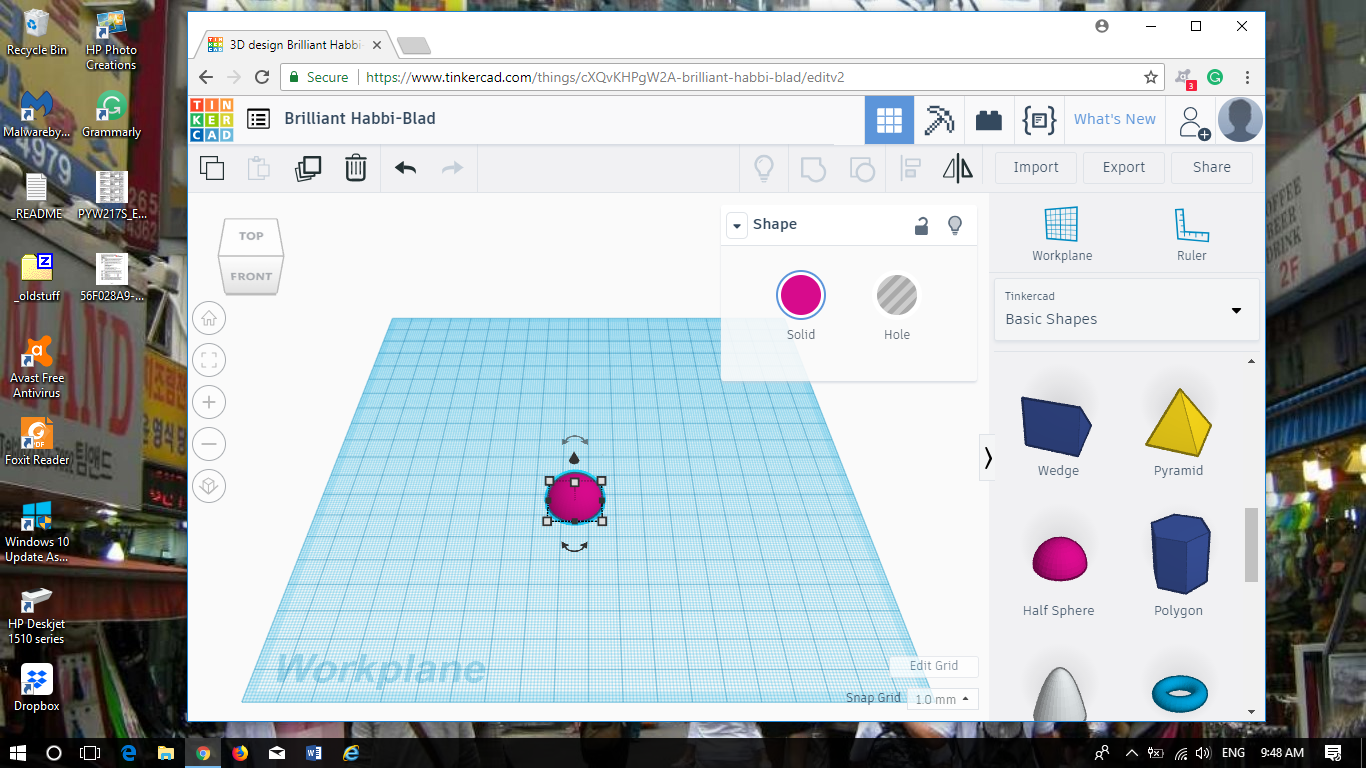Open the What's New link
Screen dimensions: 1366x768
coord(1115,119)
